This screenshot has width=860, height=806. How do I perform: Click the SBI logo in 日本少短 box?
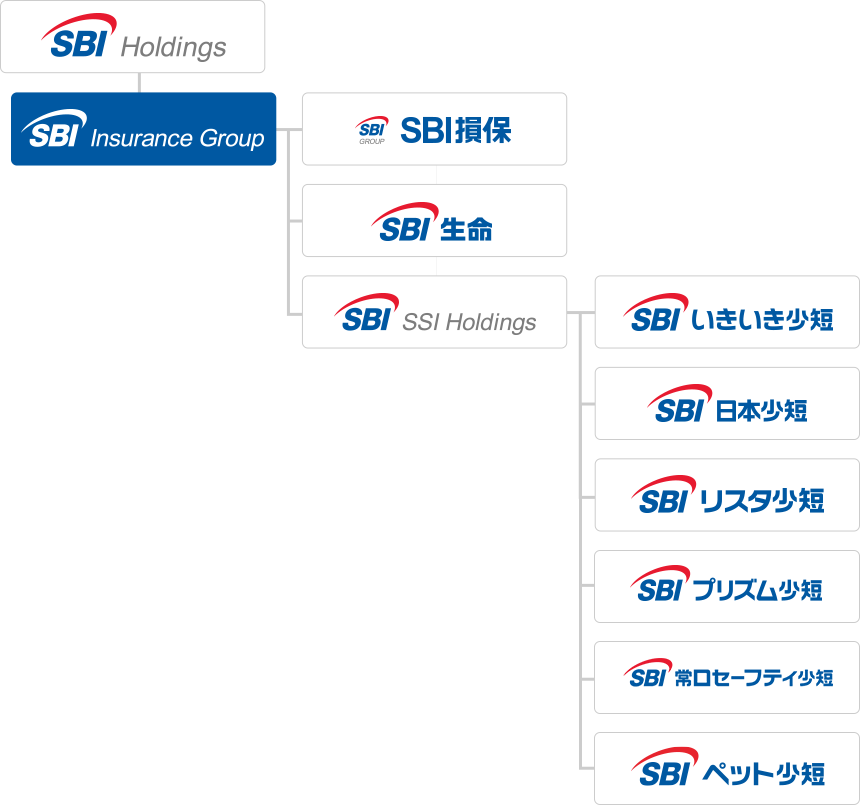[x=680, y=404]
